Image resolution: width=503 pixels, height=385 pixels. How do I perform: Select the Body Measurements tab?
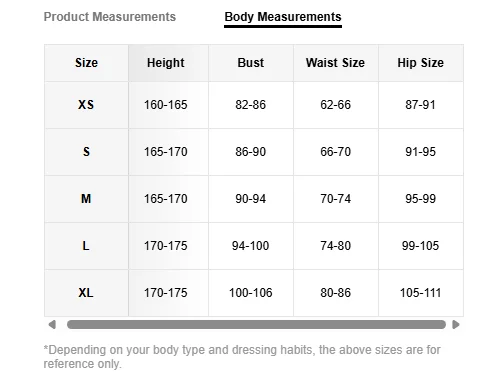(x=283, y=17)
